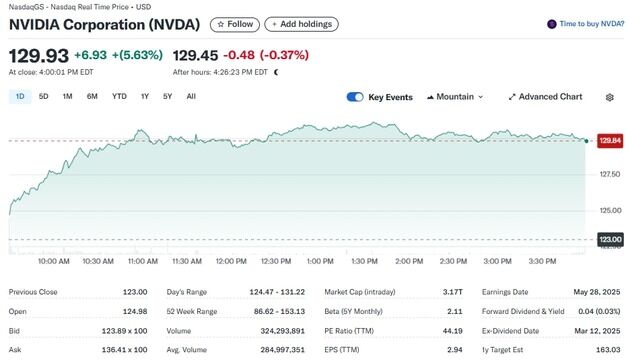Expand the Mountain chart style dropdown
Viewport: 628px width, 361px height.
(455, 97)
